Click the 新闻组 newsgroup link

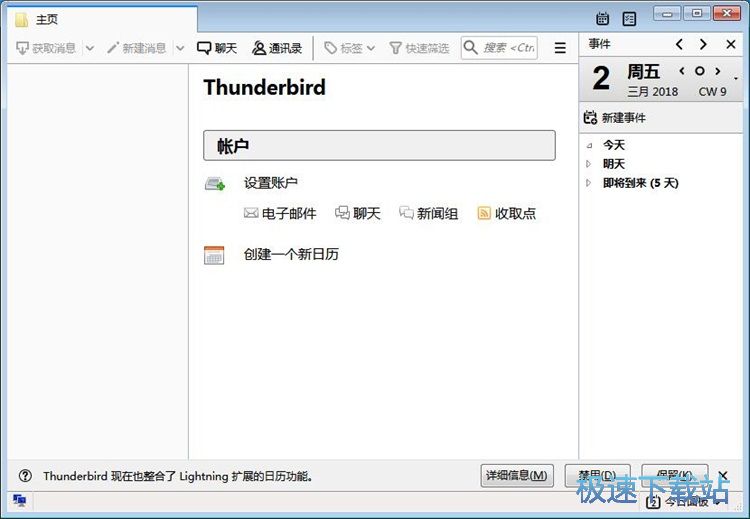click(429, 213)
